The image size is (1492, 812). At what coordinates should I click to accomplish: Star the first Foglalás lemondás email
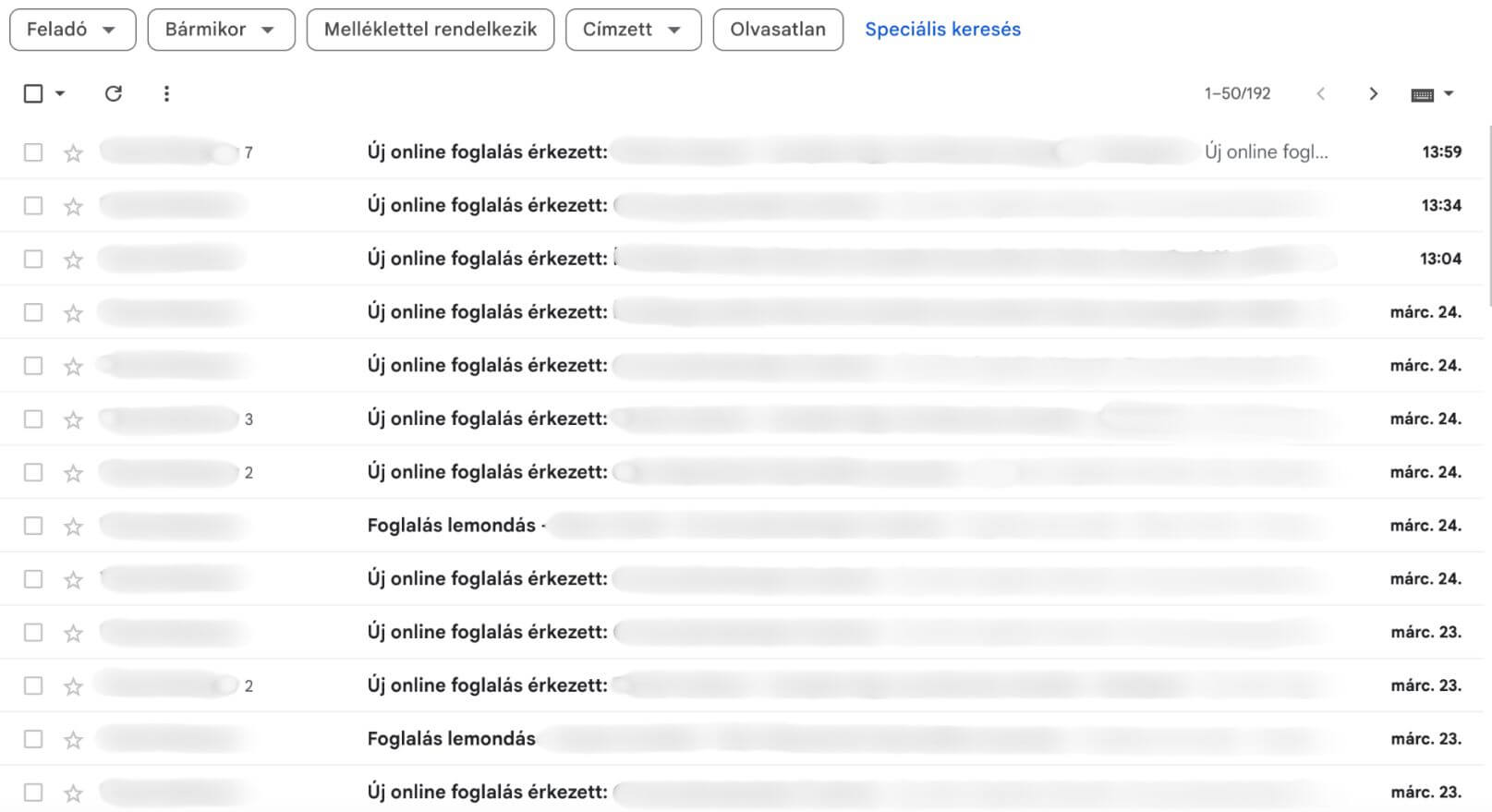[x=73, y=527]
